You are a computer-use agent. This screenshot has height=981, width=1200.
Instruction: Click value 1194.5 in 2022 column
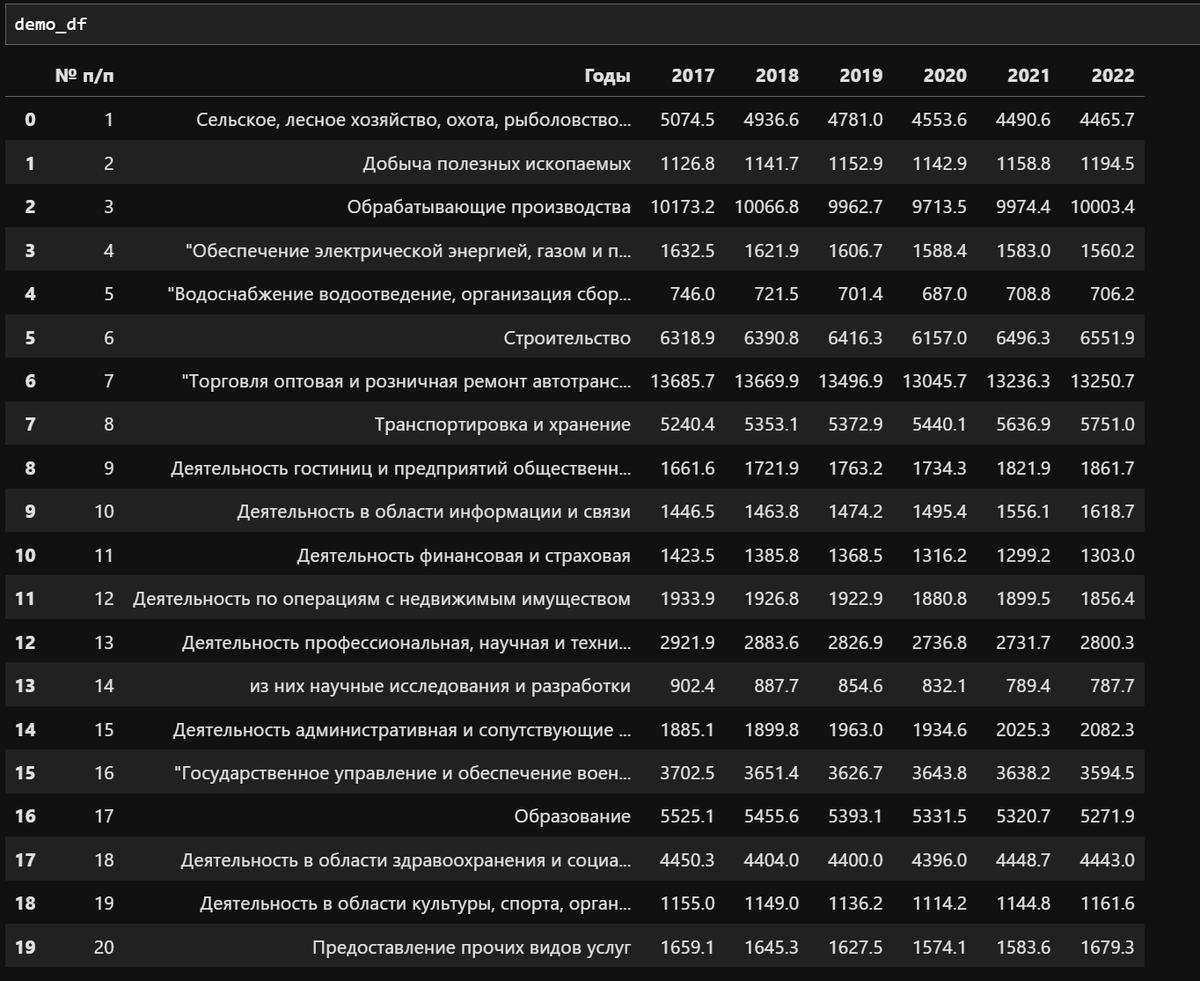click(1108, 163)
